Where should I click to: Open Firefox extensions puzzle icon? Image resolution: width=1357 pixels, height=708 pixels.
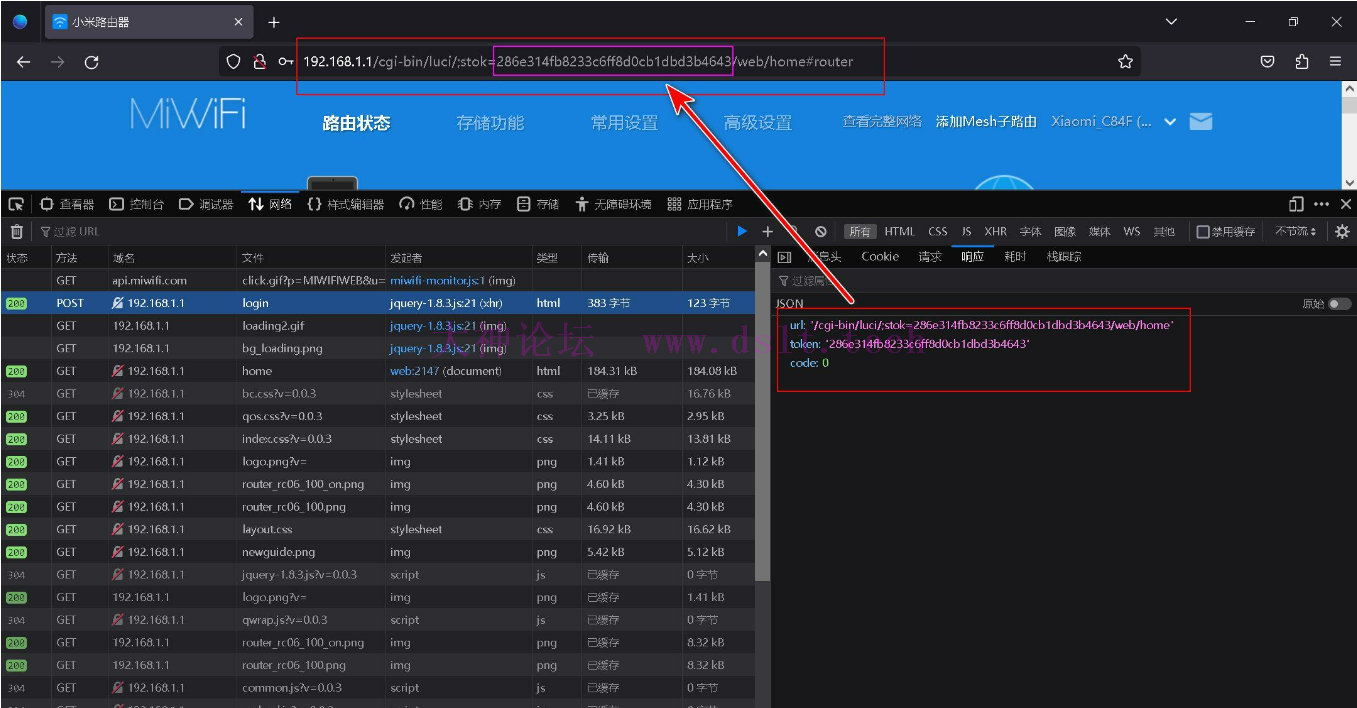click(1301, 62)
